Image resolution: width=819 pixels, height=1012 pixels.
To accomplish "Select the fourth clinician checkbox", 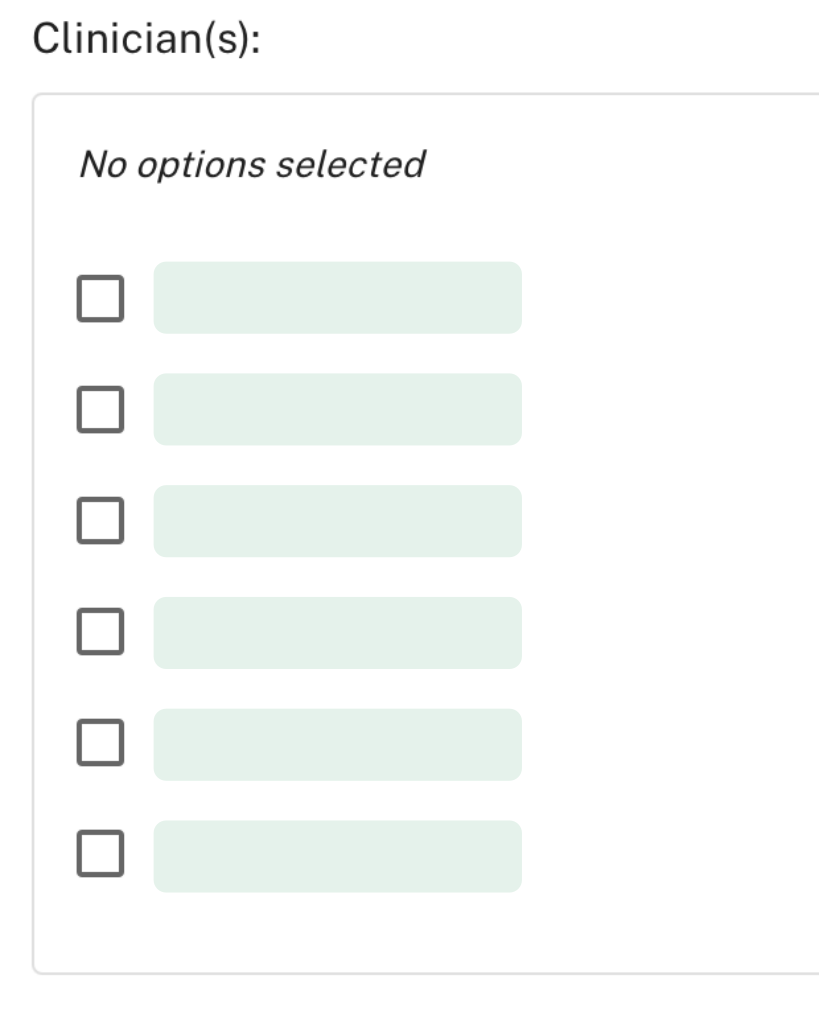I will pos(101,633).
